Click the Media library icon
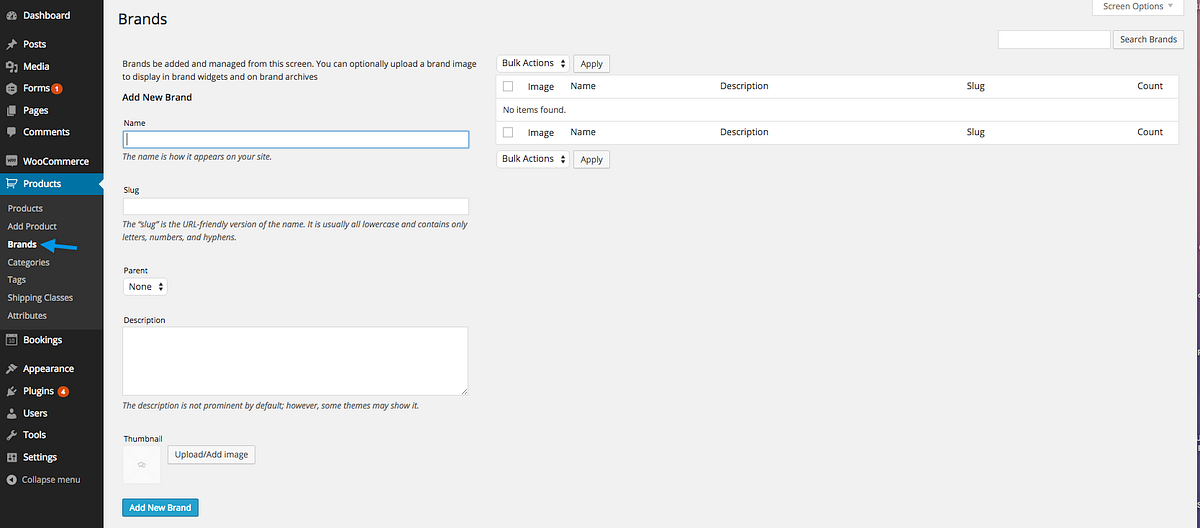 [x=11, y=66]
